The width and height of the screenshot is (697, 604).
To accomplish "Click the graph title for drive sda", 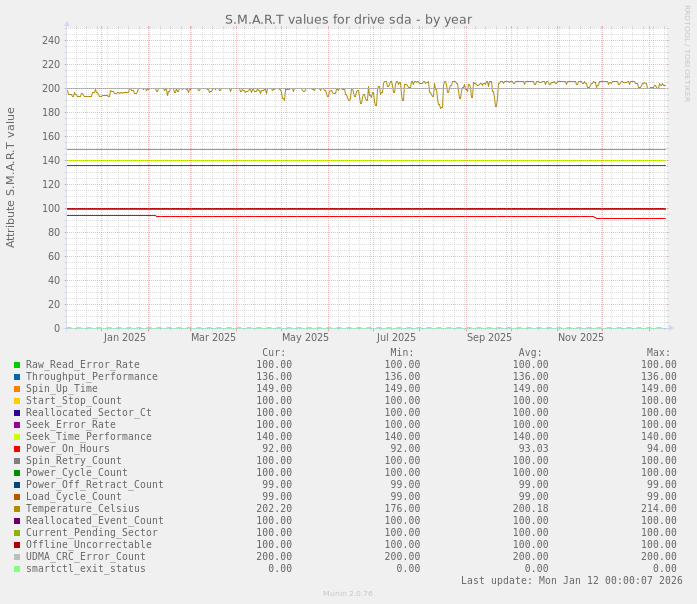I will (348, 20).
